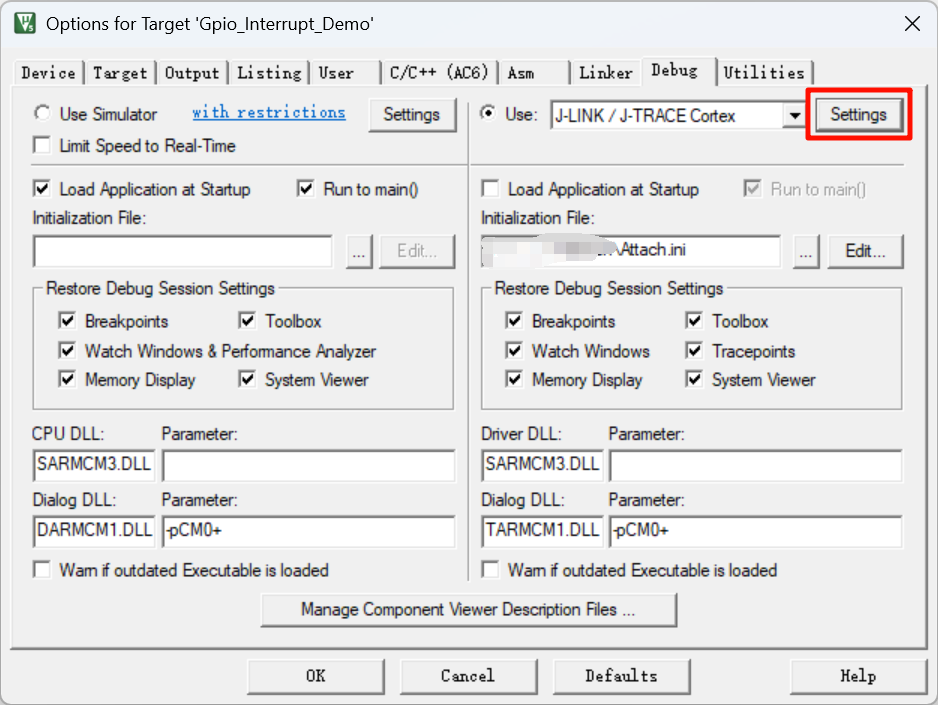
Task: Confirm settings with OK button
Action: pyautogui.click(x=315, y=676)
